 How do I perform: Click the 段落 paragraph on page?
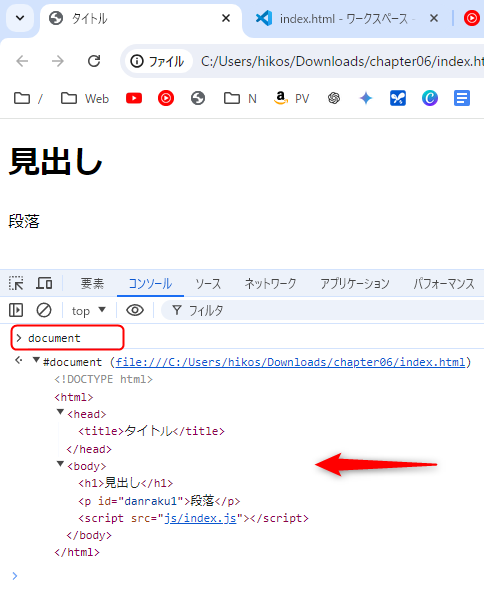tap(24, 221)
